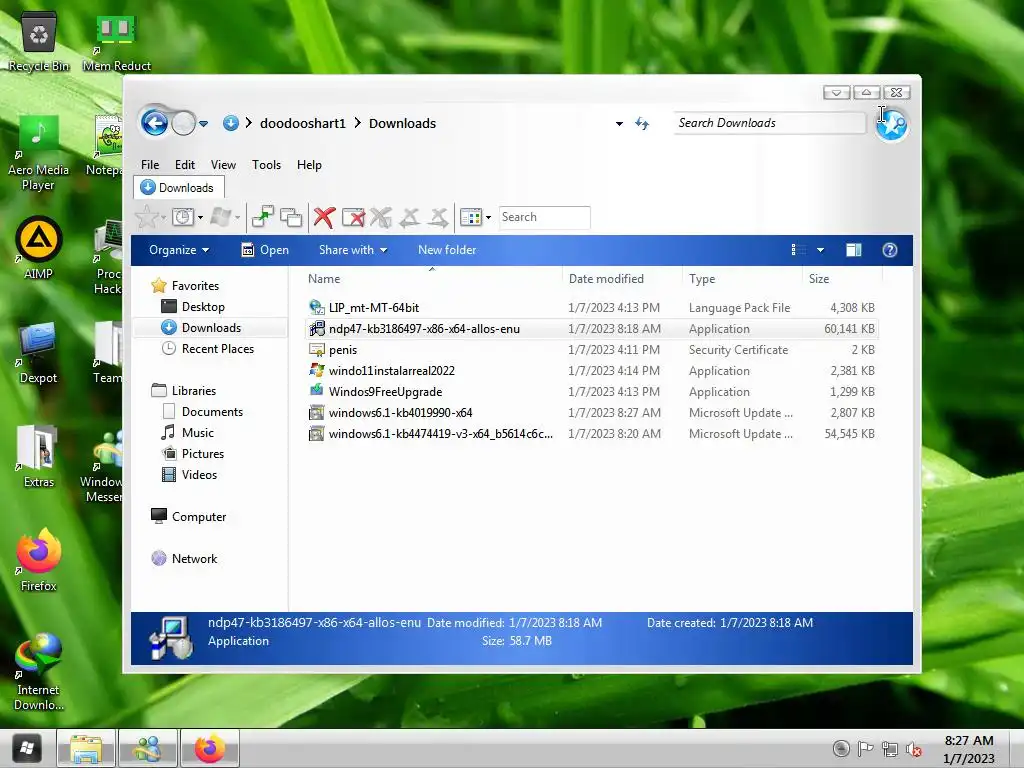Open the View menu

(223, 165)
